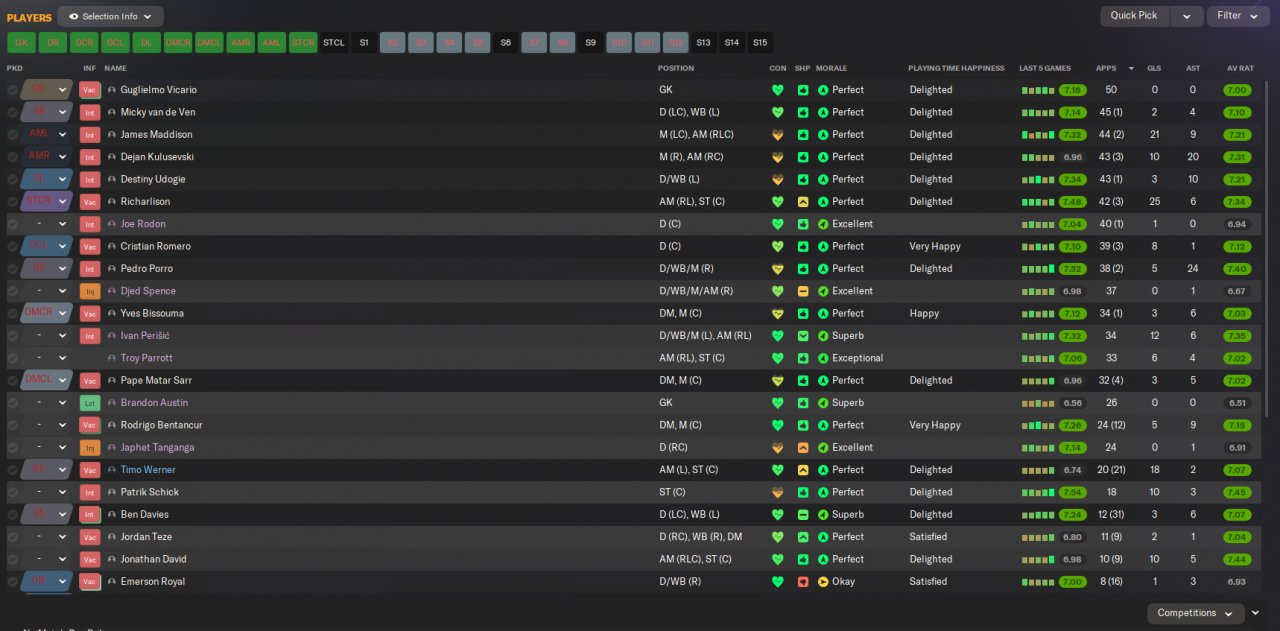Click Patrik Schick's condition heart icon
The image size is (1280, 631).
click(777, 492)
